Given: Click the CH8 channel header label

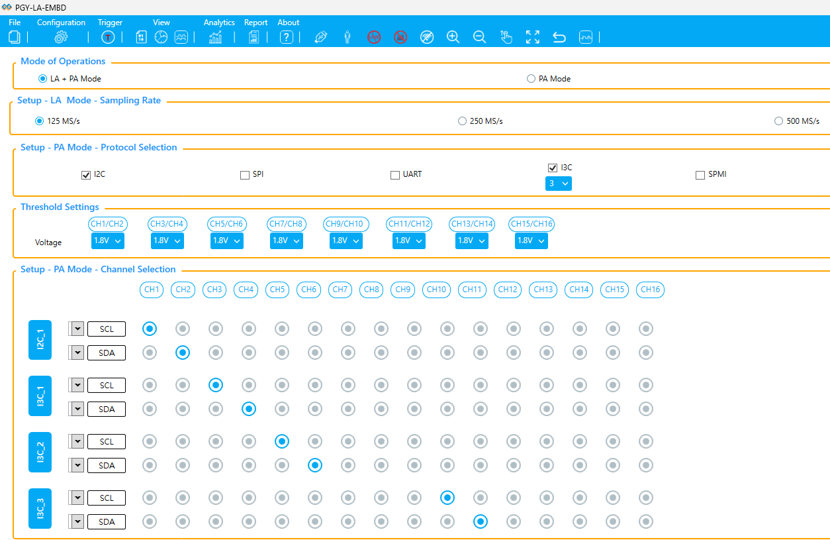Looking at the screenshot, I should pos(372,290).
